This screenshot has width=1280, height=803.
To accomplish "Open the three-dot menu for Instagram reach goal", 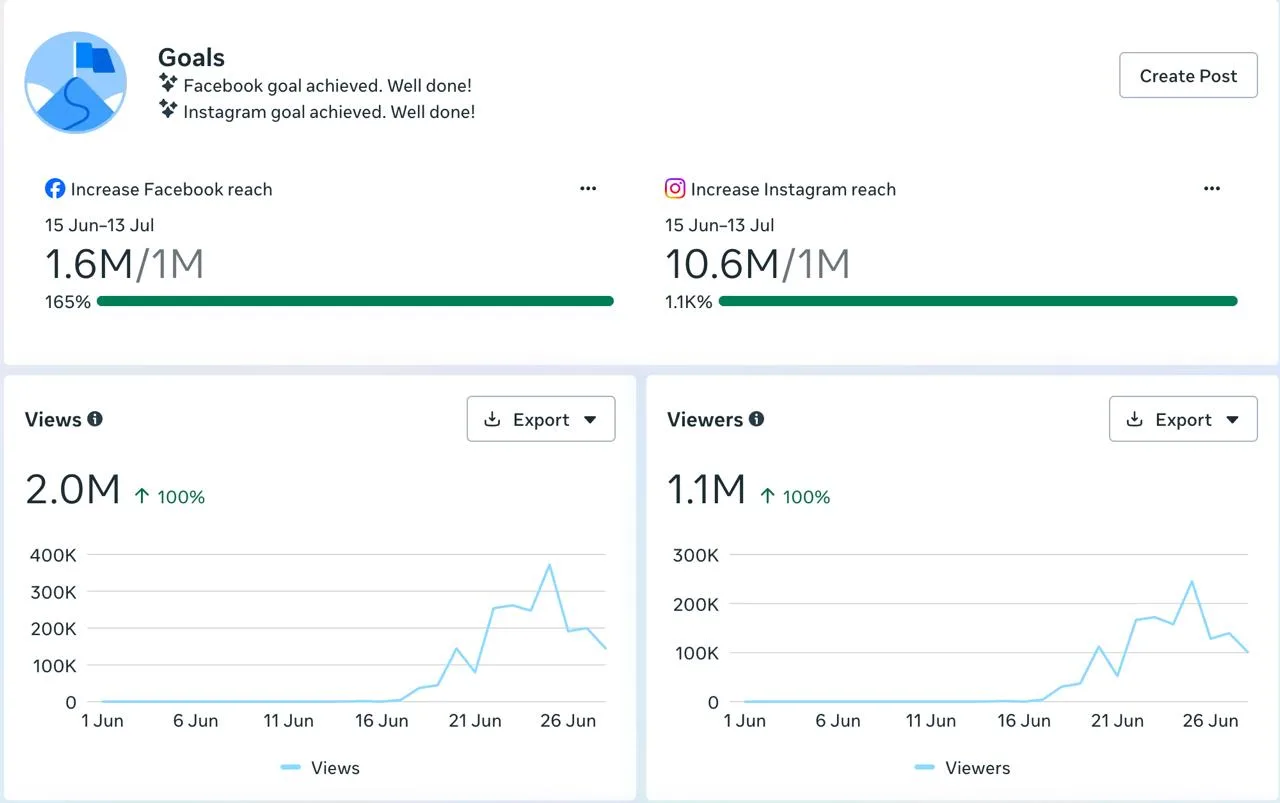I will tap(1212, 189).
